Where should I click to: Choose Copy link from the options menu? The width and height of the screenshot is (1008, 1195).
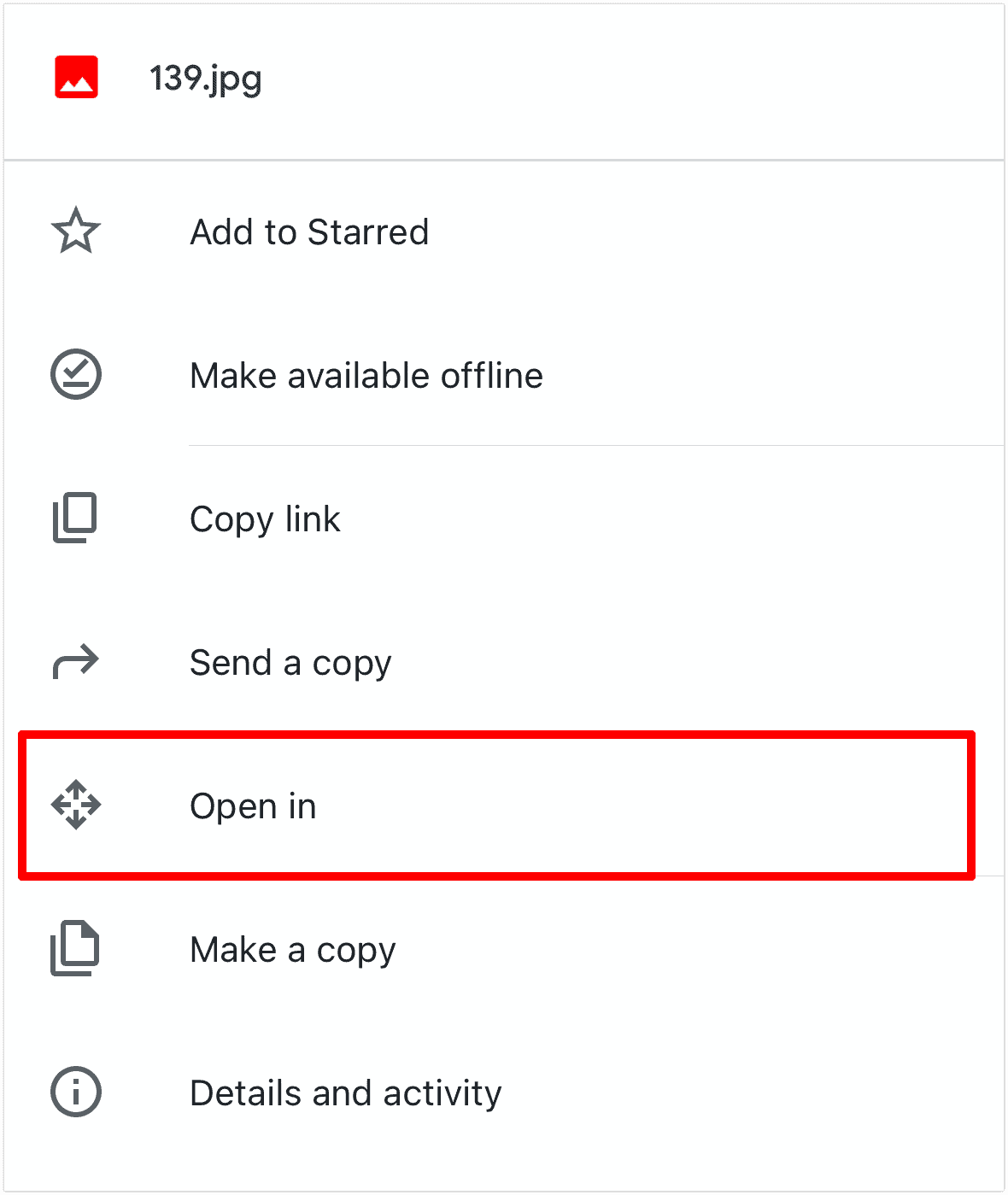pyautogui.click(x=265, y=518)
